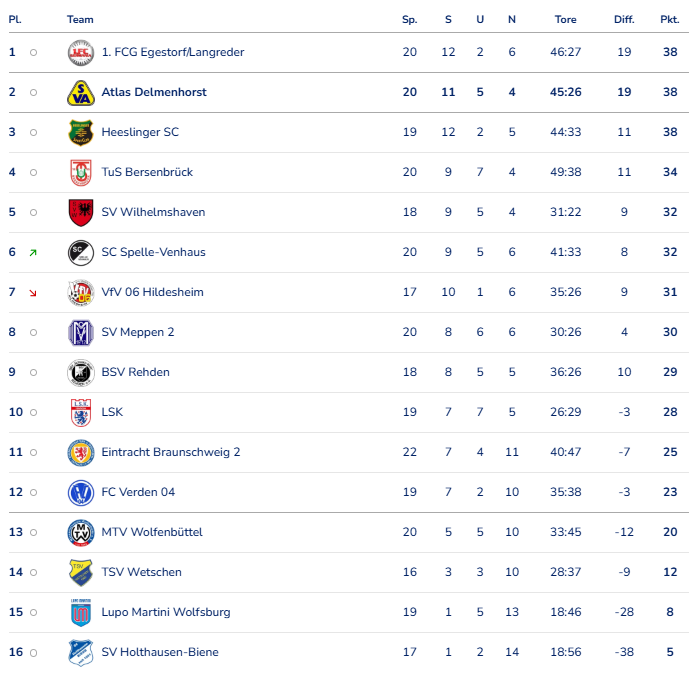Open the VfV 06 Hildesheim team page
Viewport: 697px width, 675px height.
tap(150, 292)
